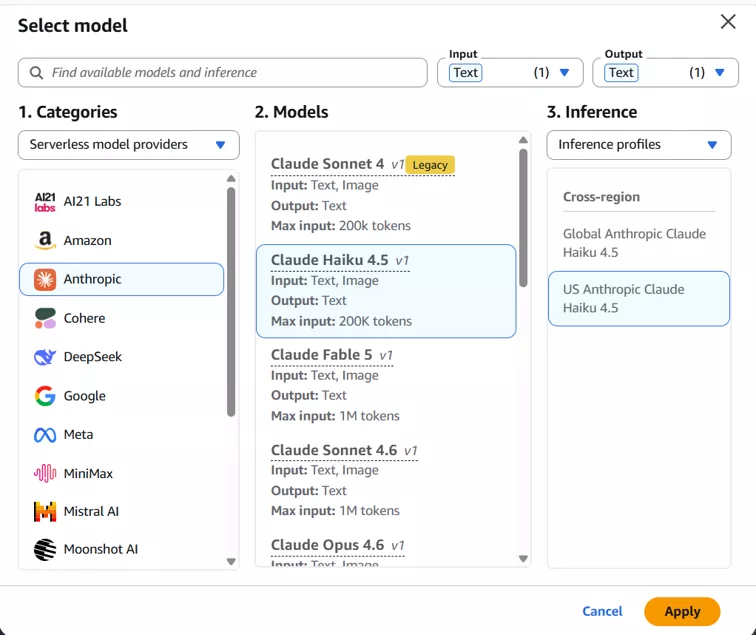Open the Inference profiles dropdown
The width and height of the screenshot is (756, 635).
[x=639, y=145]
